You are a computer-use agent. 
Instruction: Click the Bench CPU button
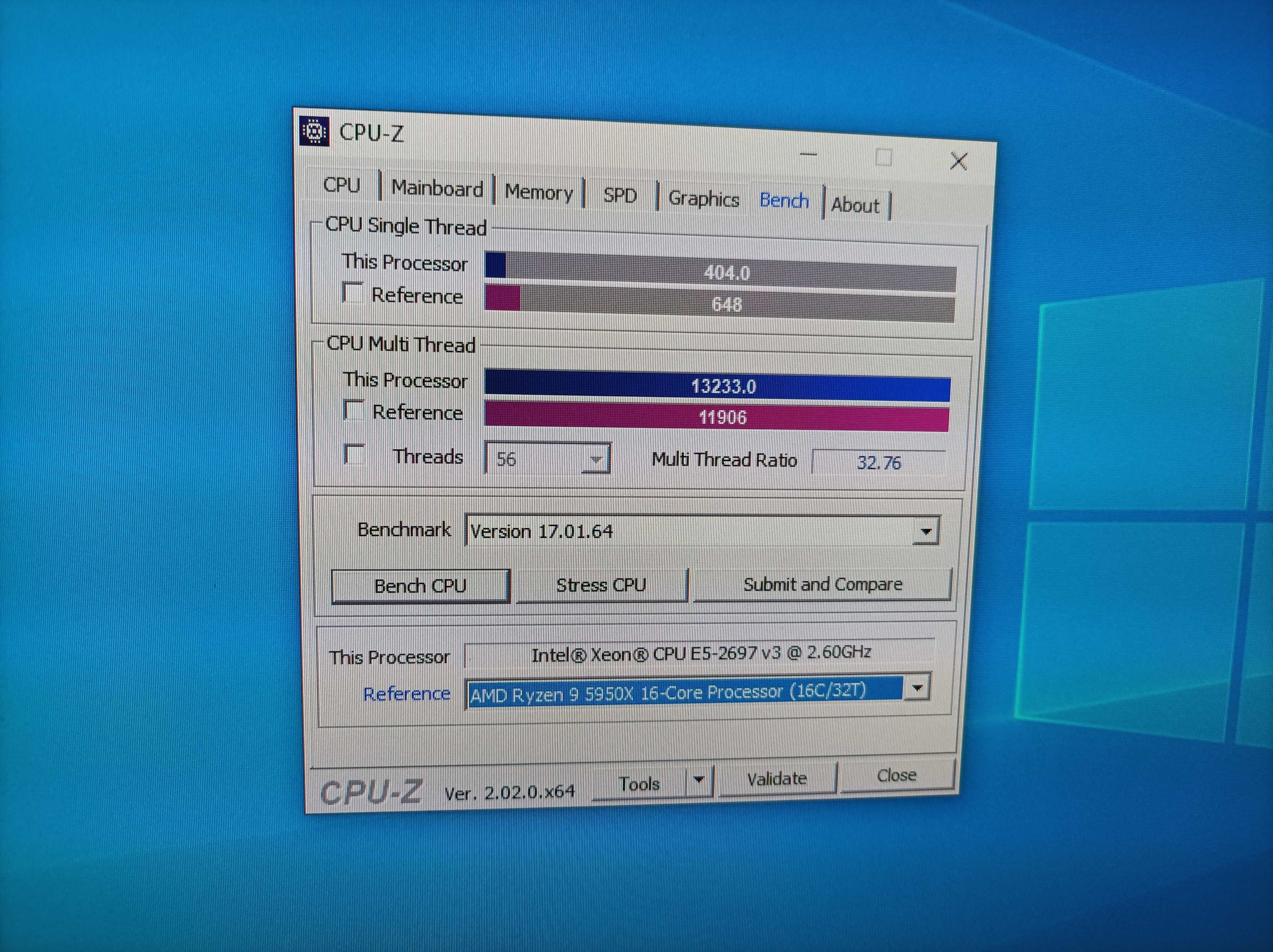coord(421,586)
